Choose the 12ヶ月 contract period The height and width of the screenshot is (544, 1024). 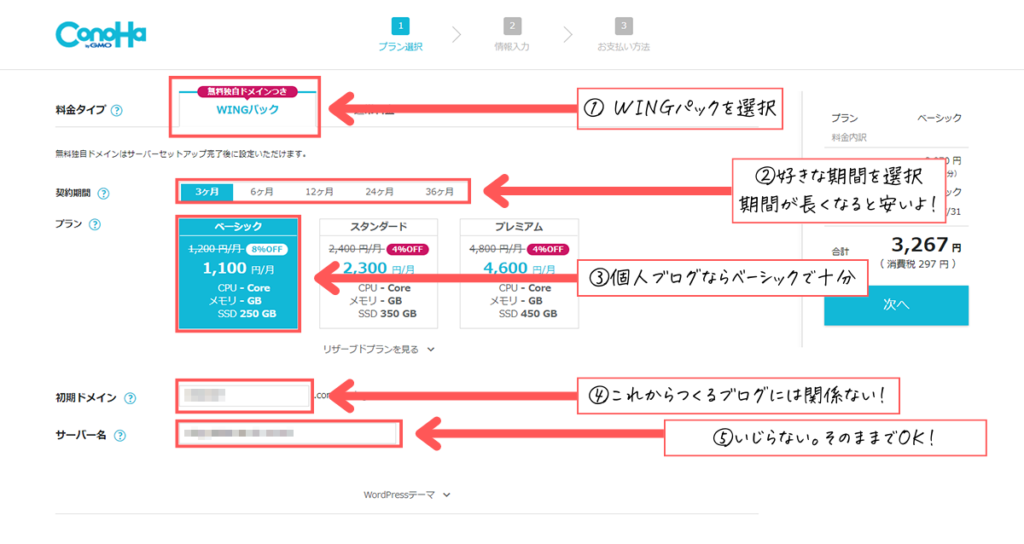pyautogui.click(x=319, y=191)
